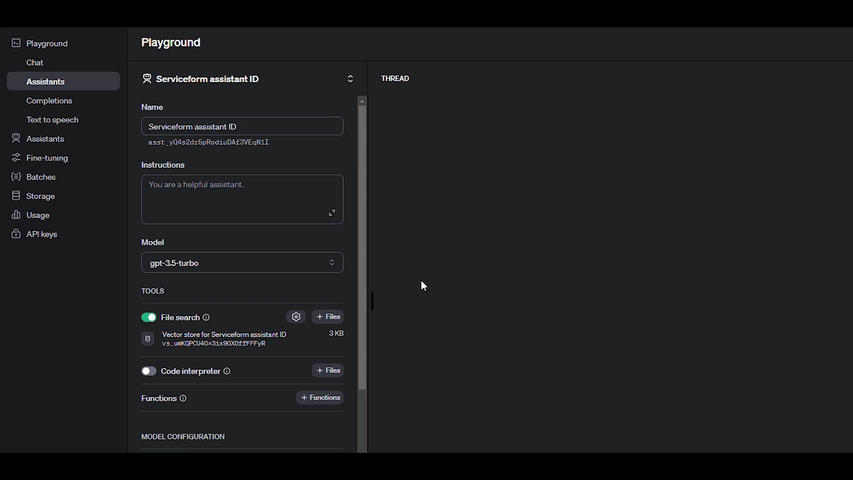Open Text to speech page

pyautogui.click(x=52, y=120)
